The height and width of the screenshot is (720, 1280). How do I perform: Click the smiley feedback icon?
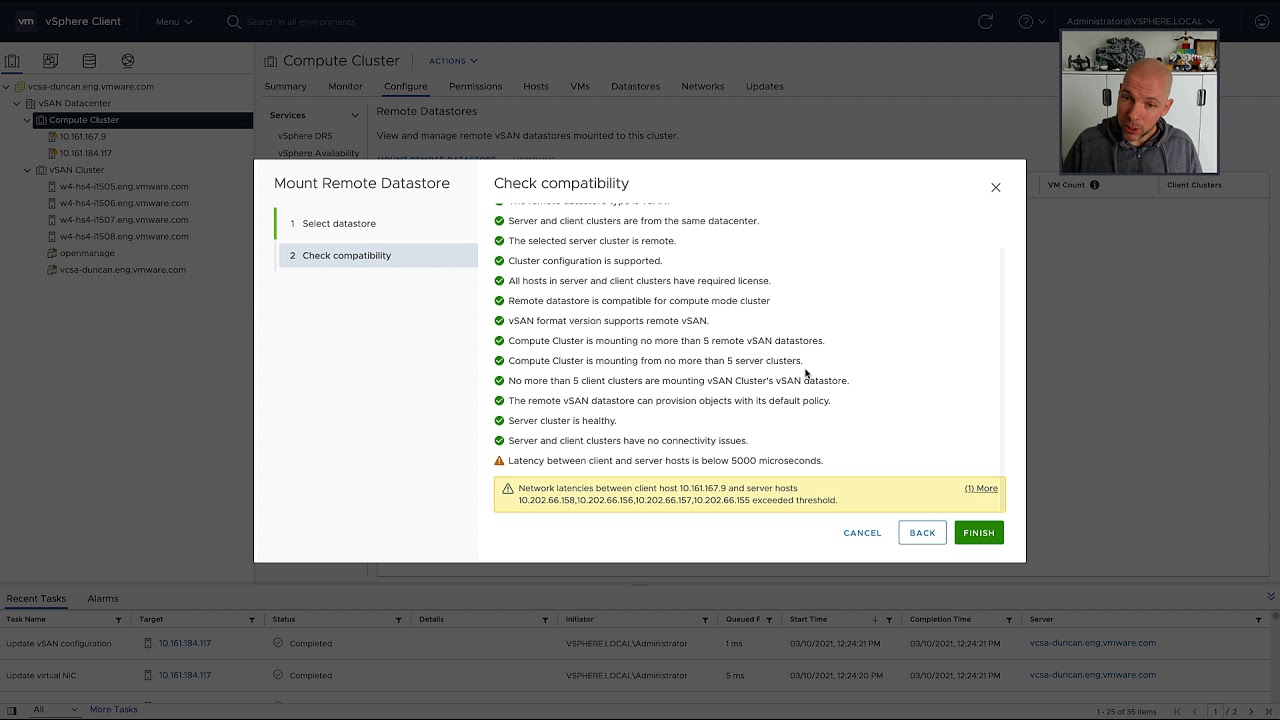1262,21
